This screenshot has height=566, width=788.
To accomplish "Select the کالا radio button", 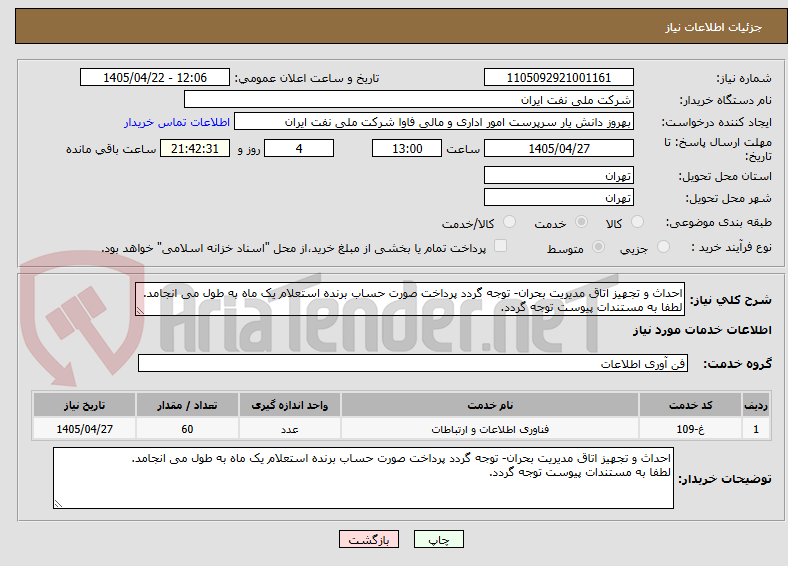I will [x=637, y=222].
